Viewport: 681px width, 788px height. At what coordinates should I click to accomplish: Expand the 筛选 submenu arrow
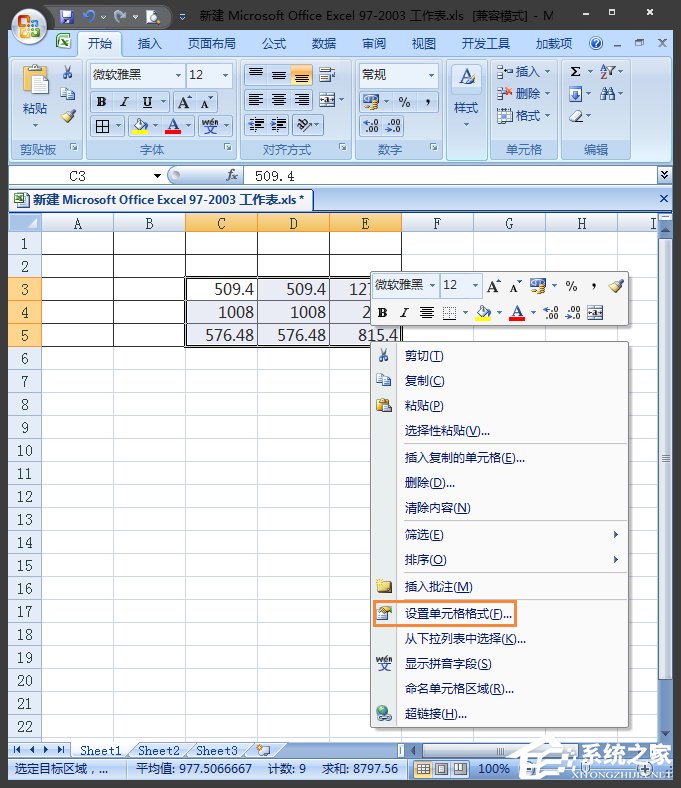coord(616,534)
